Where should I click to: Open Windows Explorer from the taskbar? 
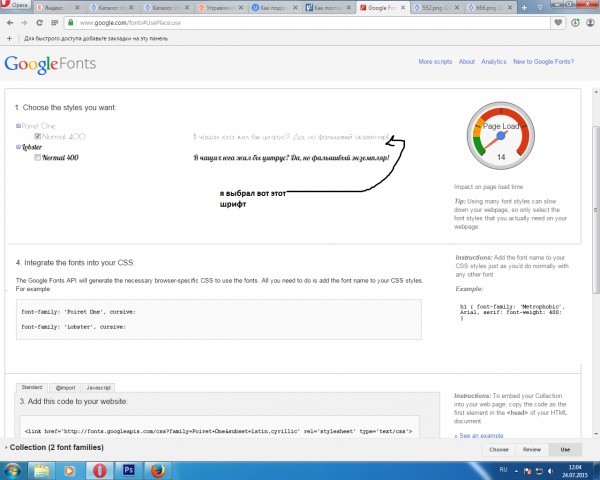41,471
